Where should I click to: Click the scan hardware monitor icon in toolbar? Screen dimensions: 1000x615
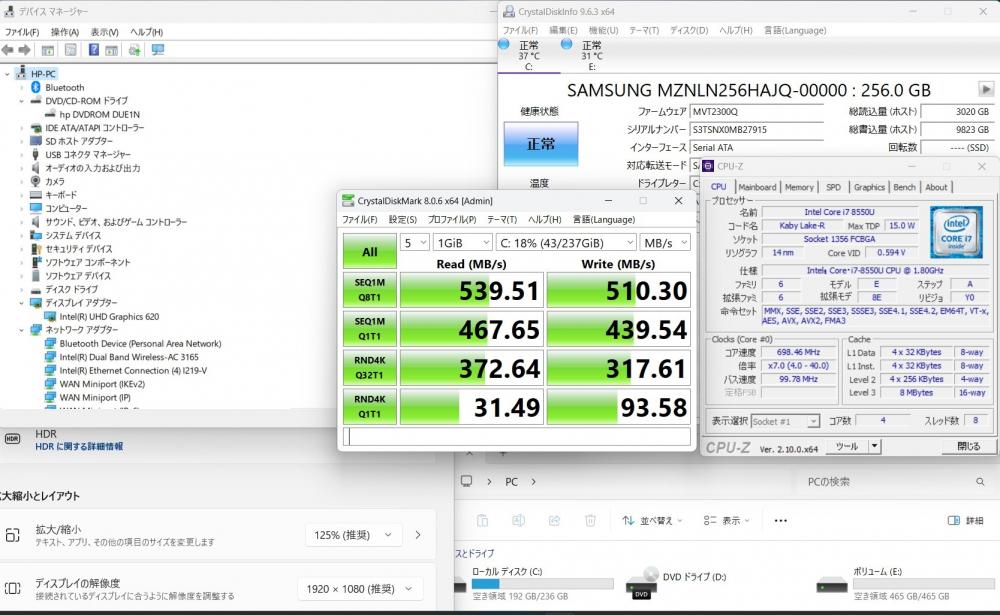[158, 50]
